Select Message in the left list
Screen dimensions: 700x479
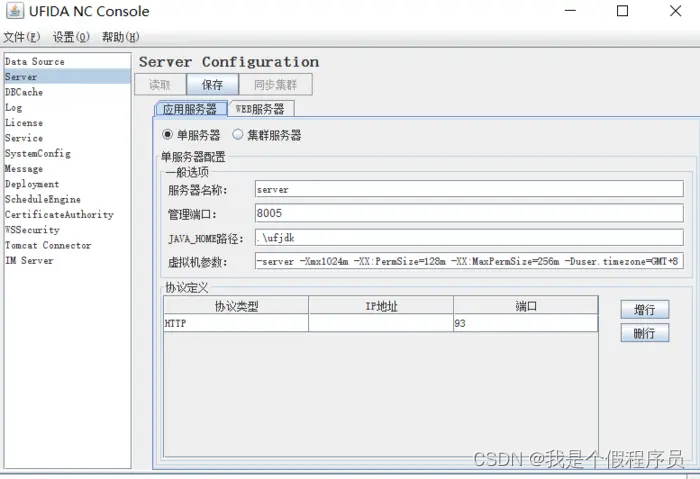[67, 168]
